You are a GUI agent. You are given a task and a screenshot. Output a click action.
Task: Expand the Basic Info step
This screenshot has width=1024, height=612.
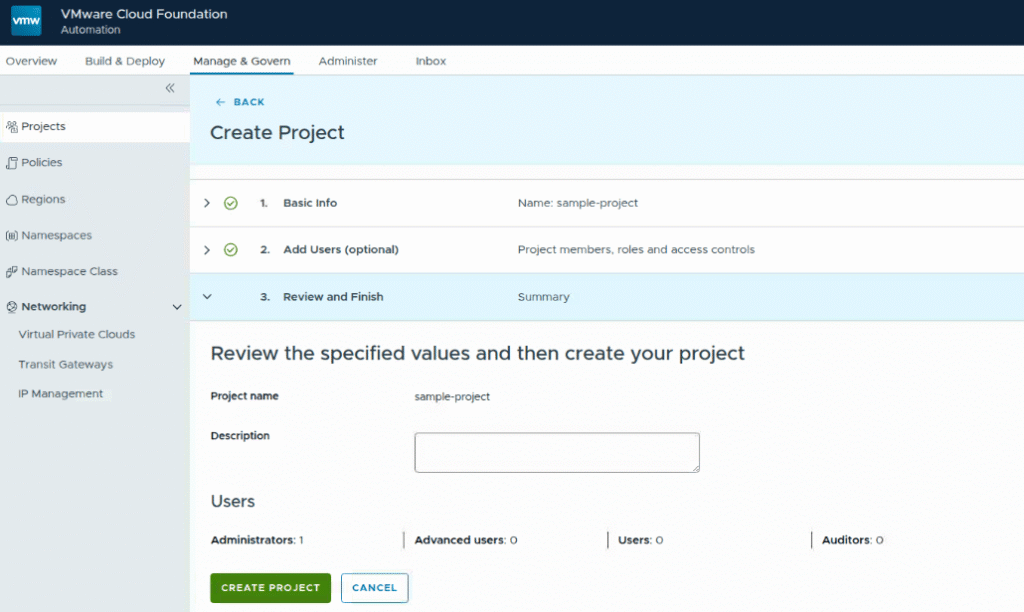[207, 203]
